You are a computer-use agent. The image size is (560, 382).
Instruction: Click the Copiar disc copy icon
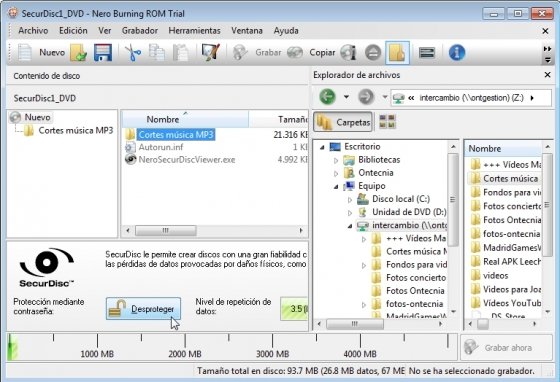pyautogui.click(x=295, y=53)
